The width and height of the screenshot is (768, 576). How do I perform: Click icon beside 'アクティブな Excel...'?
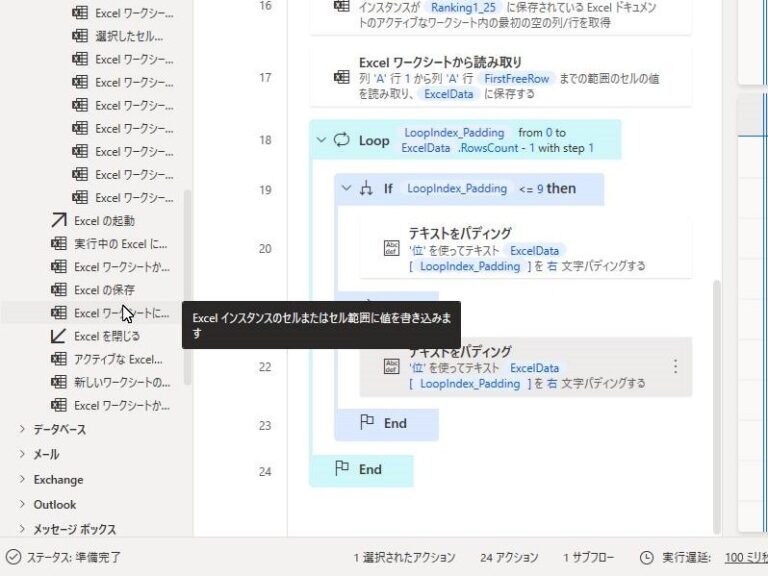pos(59,359)
